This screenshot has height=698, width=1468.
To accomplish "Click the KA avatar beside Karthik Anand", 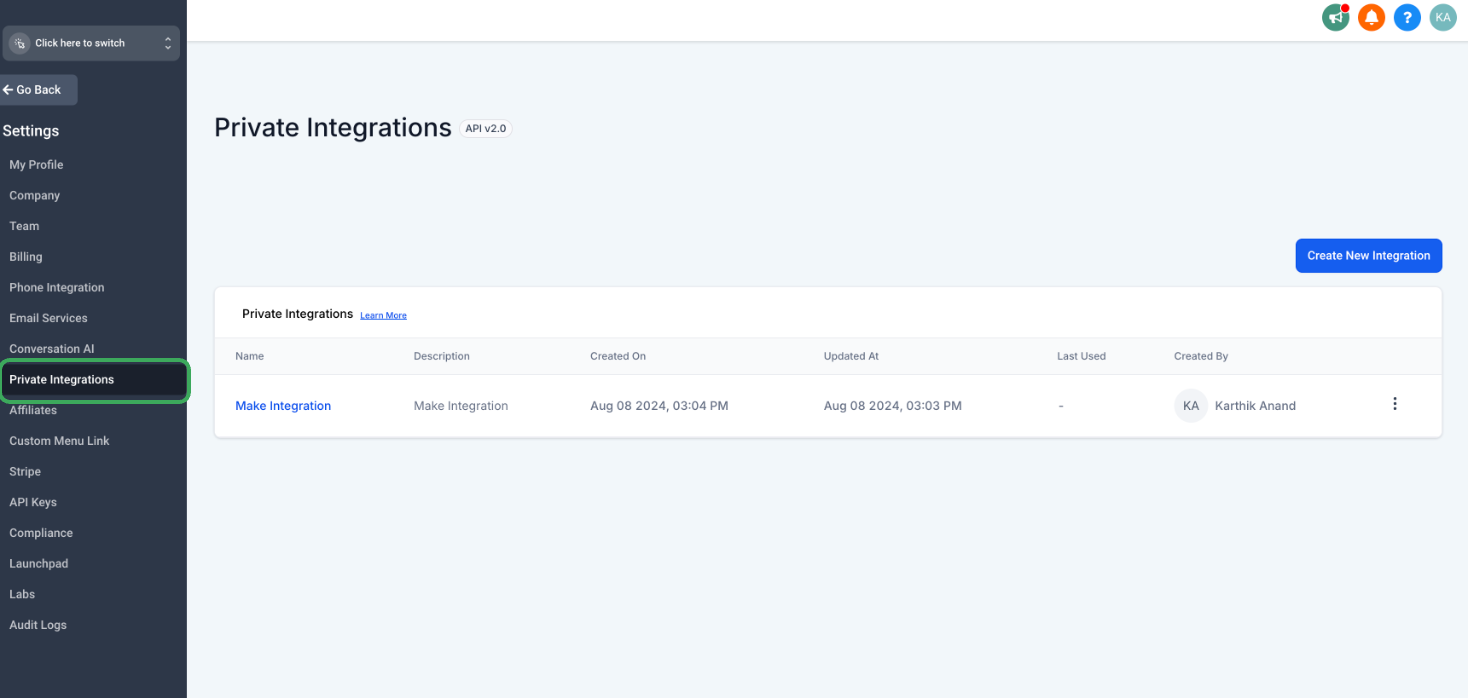I will [x=1191, y=406].
